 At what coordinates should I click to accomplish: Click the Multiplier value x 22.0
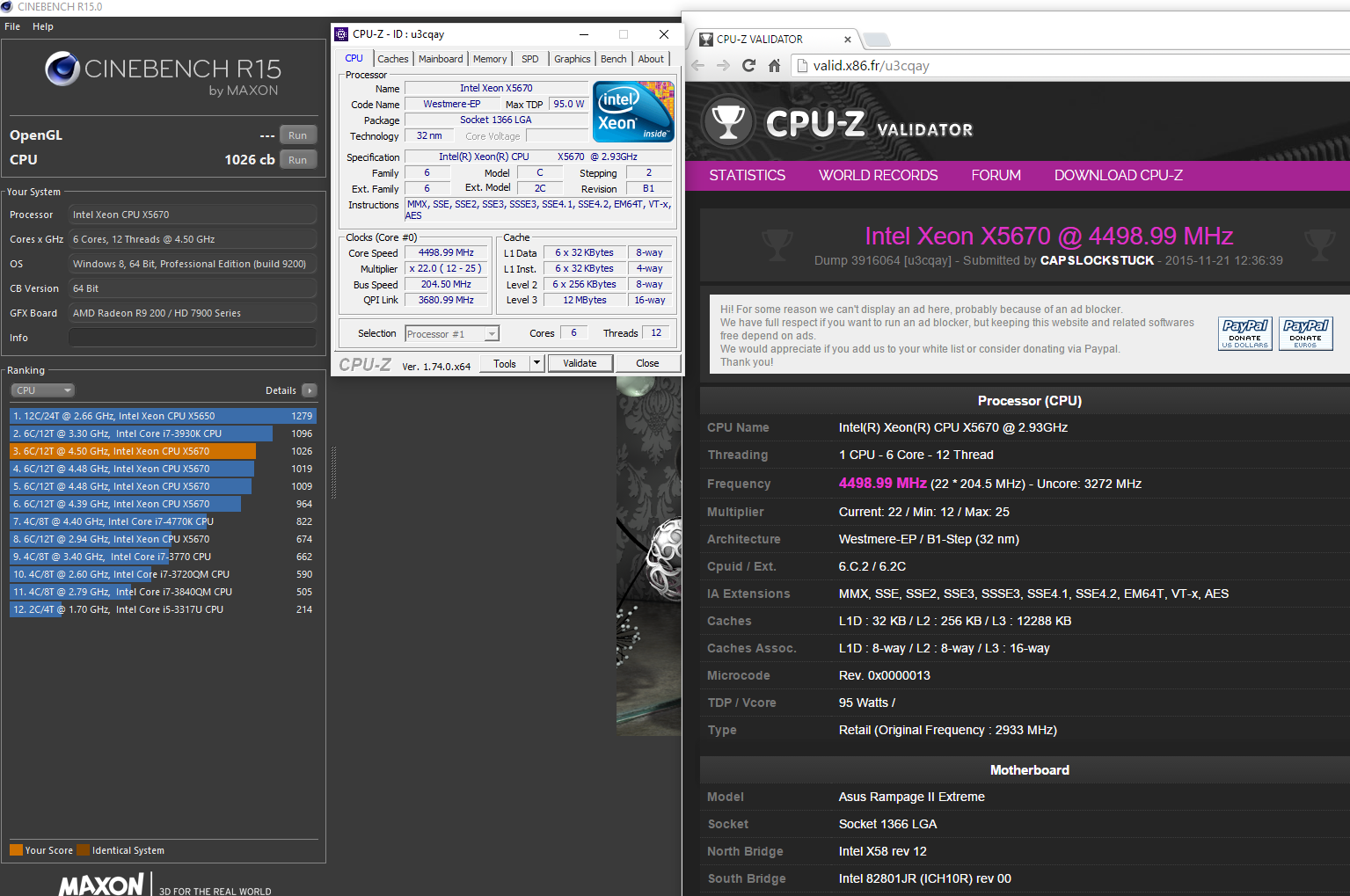[446, 269]
